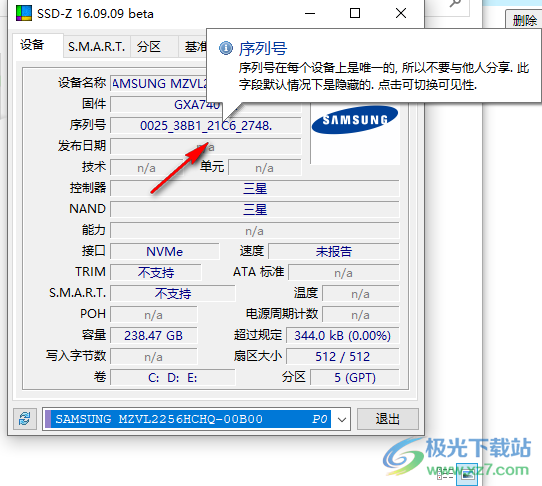This screenshot has height=486, width=542.
Task: Click the 温度 n/a field
Action: point(361,294)
